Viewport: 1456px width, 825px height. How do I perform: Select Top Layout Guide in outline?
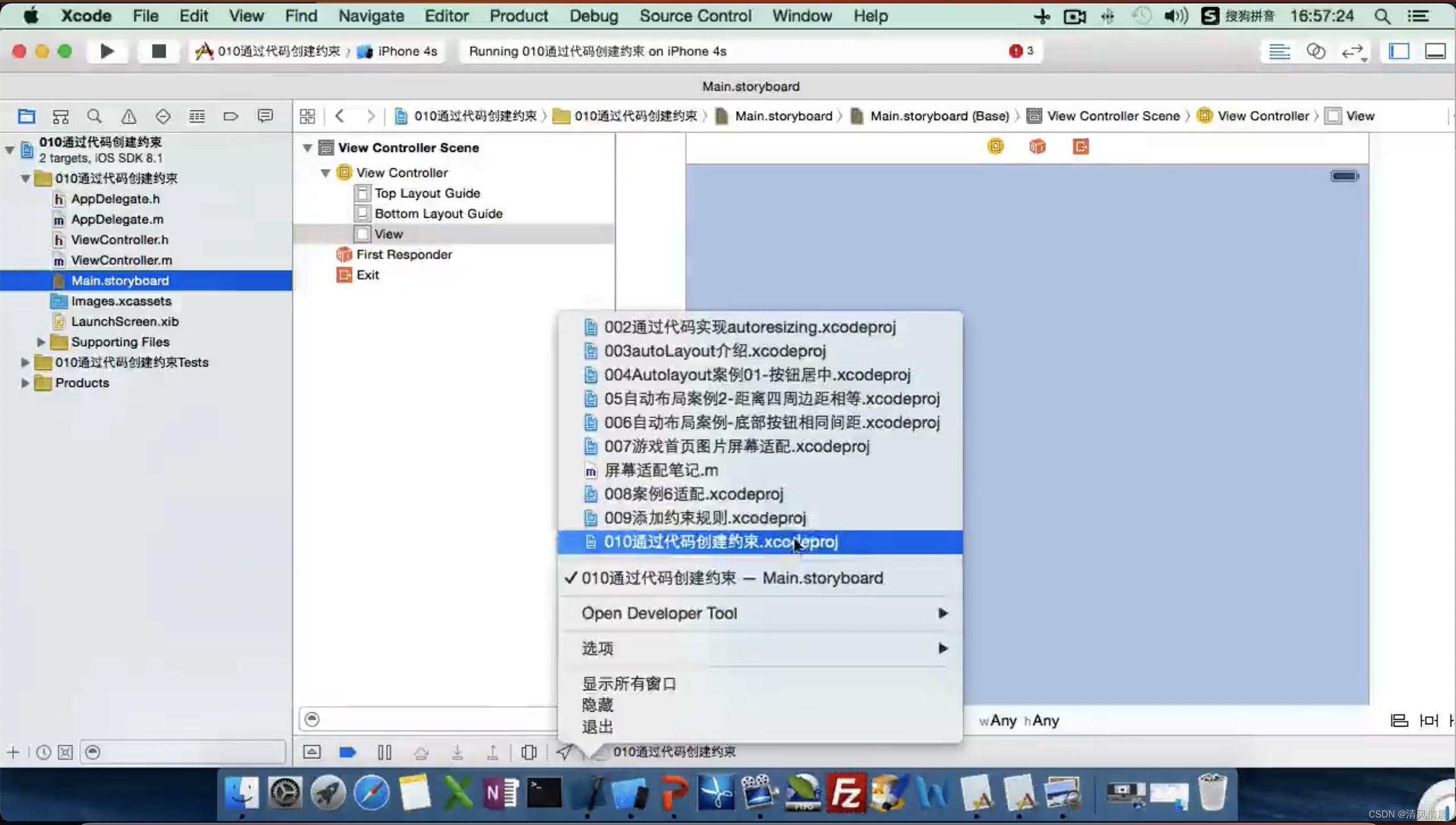pos(427,193)
